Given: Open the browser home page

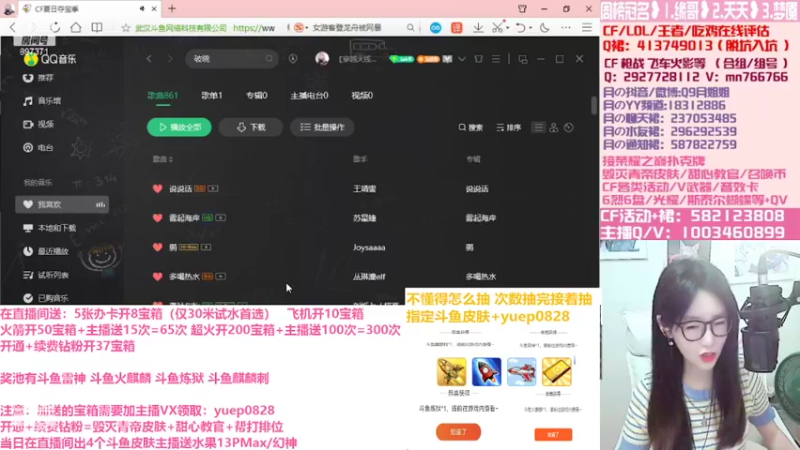Looking at the screenshot, I should [x=76, y=28].
